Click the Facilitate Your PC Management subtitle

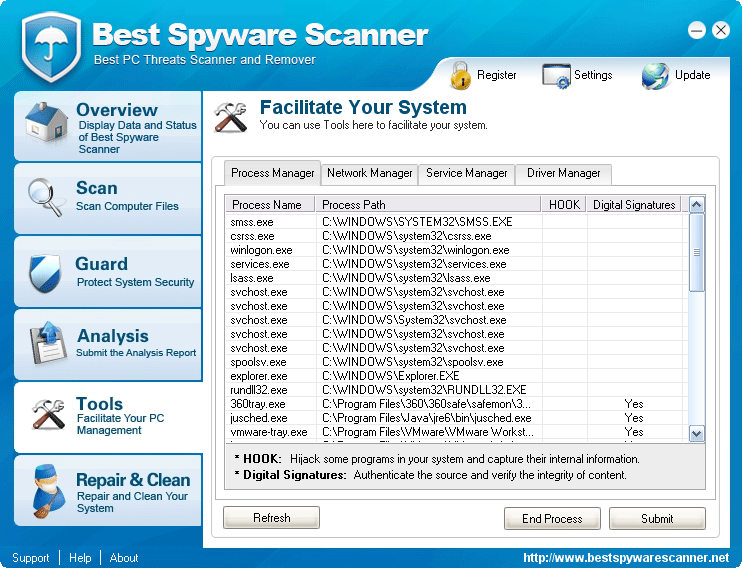120,424
